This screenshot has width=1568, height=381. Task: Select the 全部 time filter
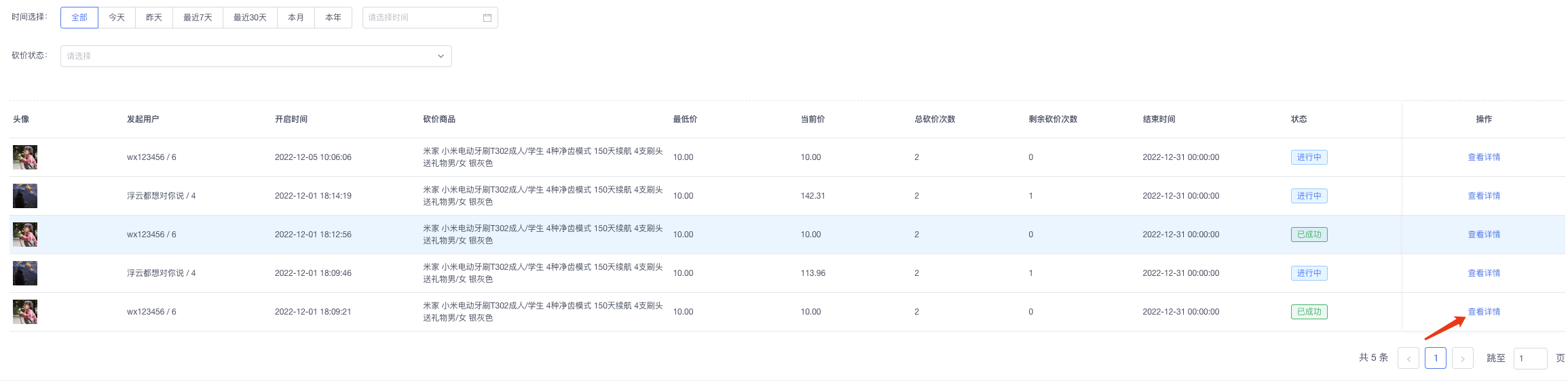point(79,18)
